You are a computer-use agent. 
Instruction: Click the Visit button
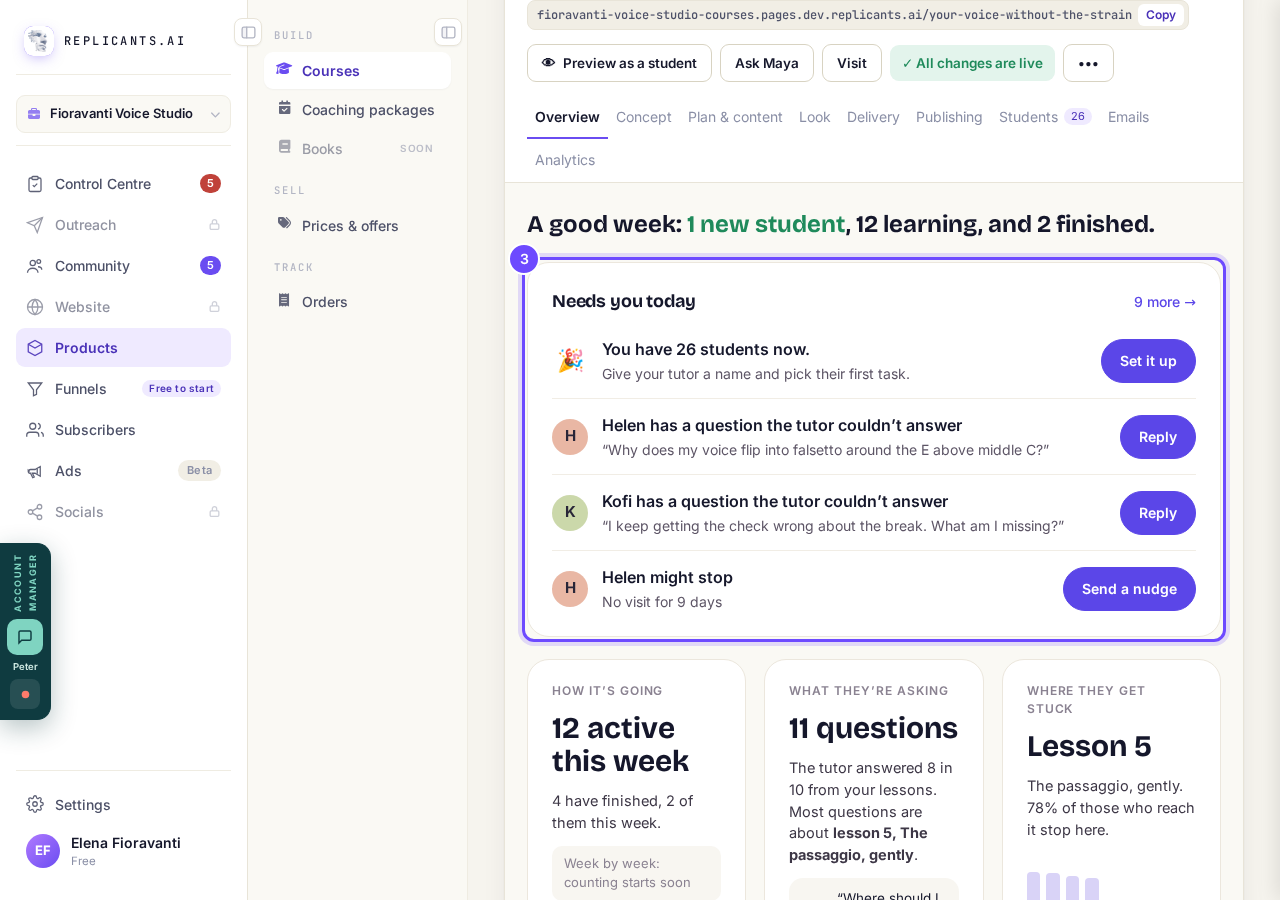tap(852, 63)
